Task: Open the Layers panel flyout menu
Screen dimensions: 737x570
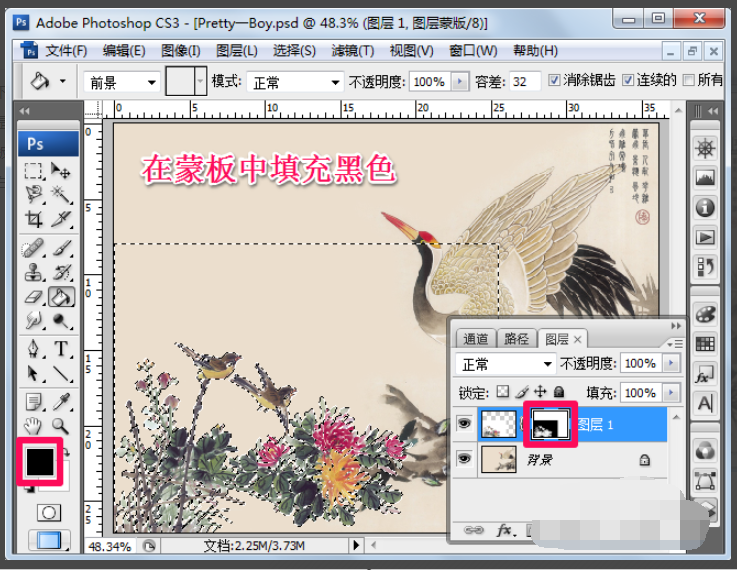Action: pos(675,344)
